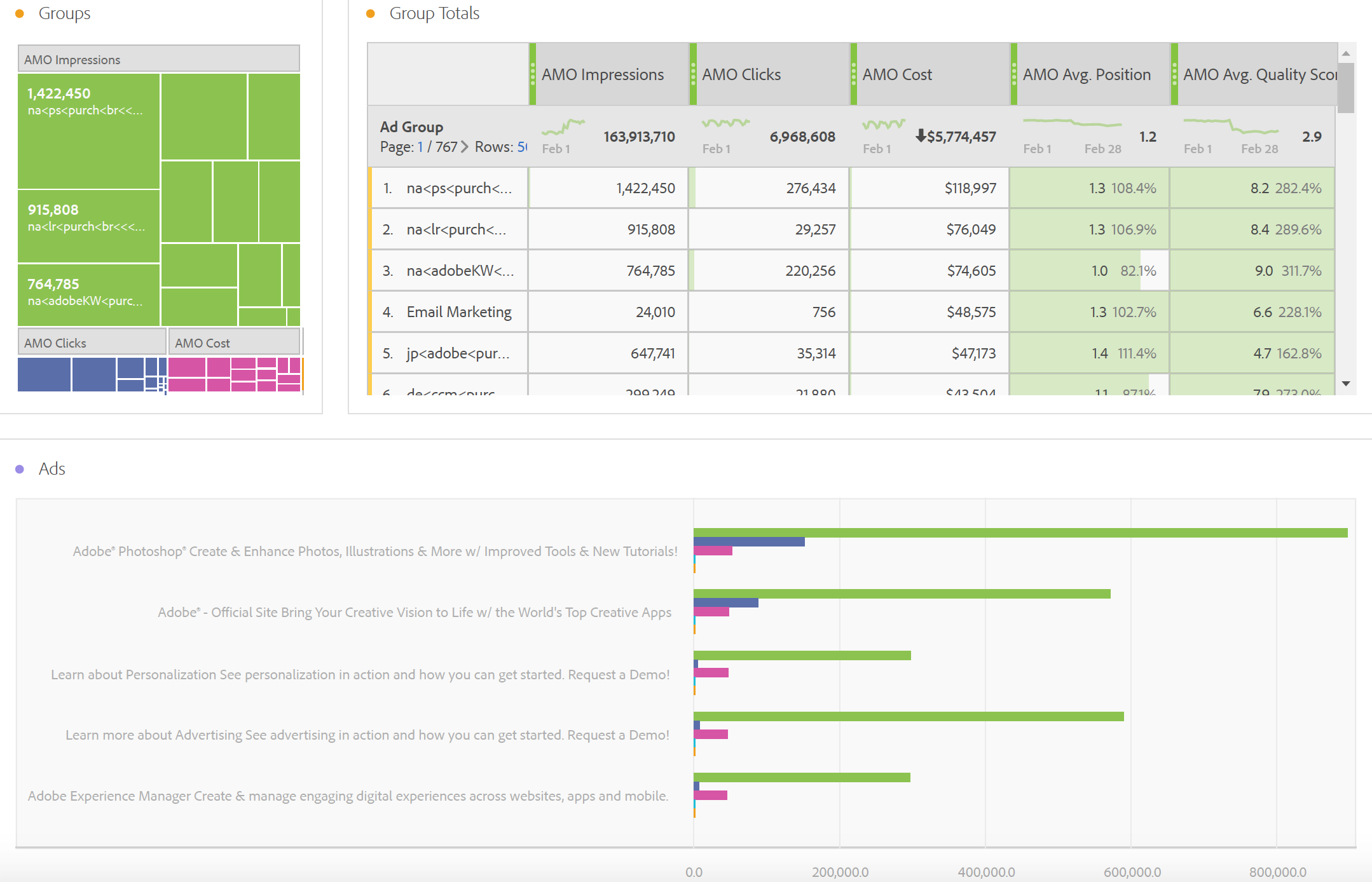Go to next page of Ad Groups
This screenshot has width=1372, height=882.
[465, 147]
